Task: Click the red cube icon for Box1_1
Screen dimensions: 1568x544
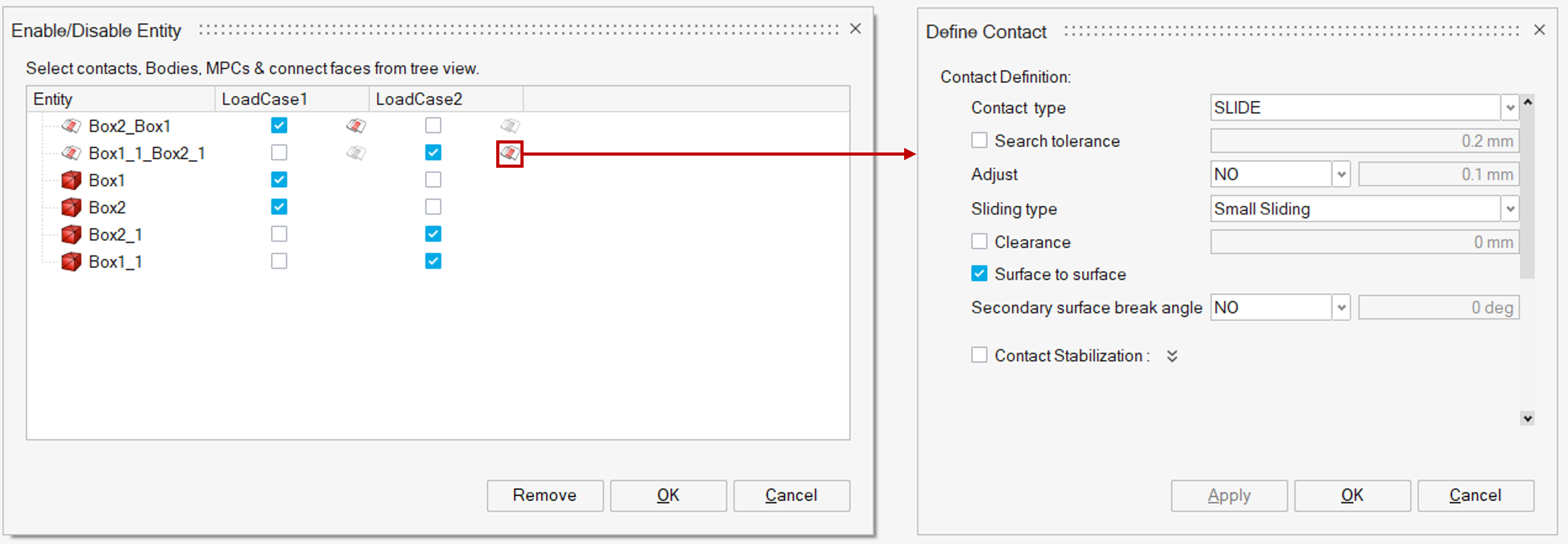Action: 71,262
